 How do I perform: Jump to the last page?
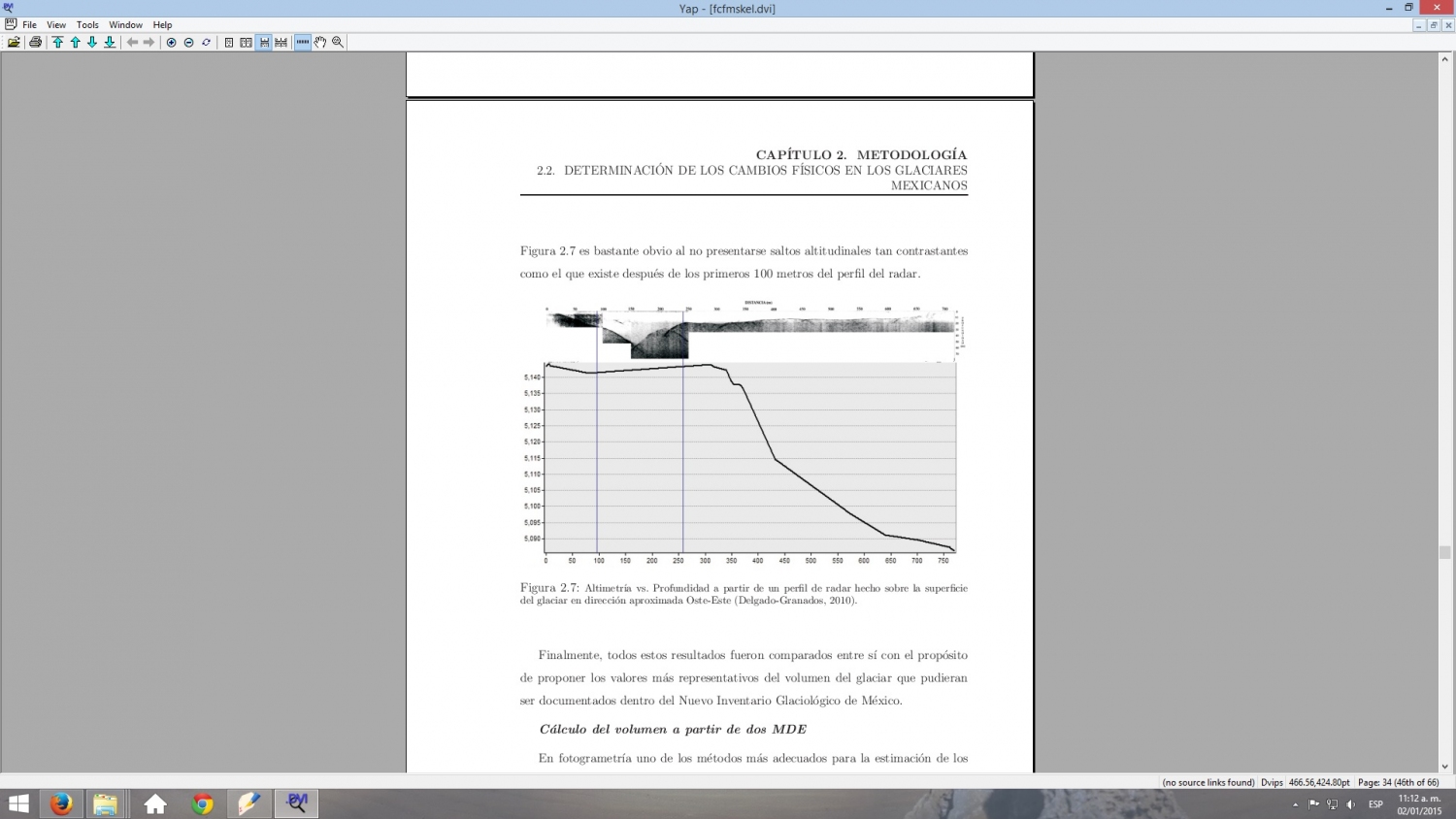coord(110,43)
